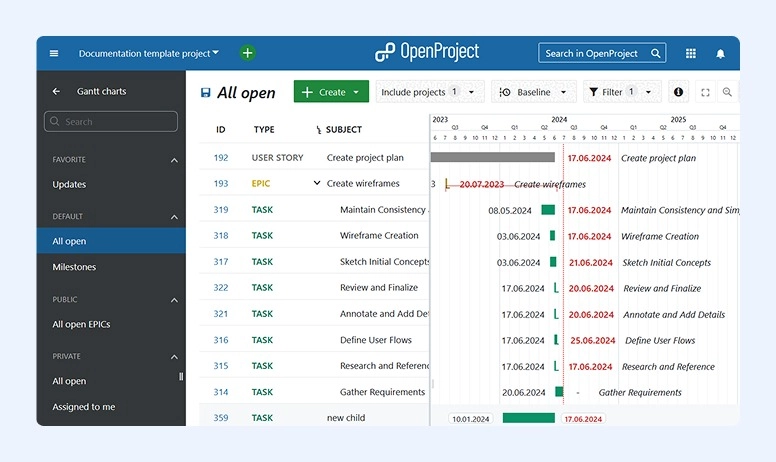Click the sidebar resize handle
This screenshot has height=462, width=776.
[181, 376]
